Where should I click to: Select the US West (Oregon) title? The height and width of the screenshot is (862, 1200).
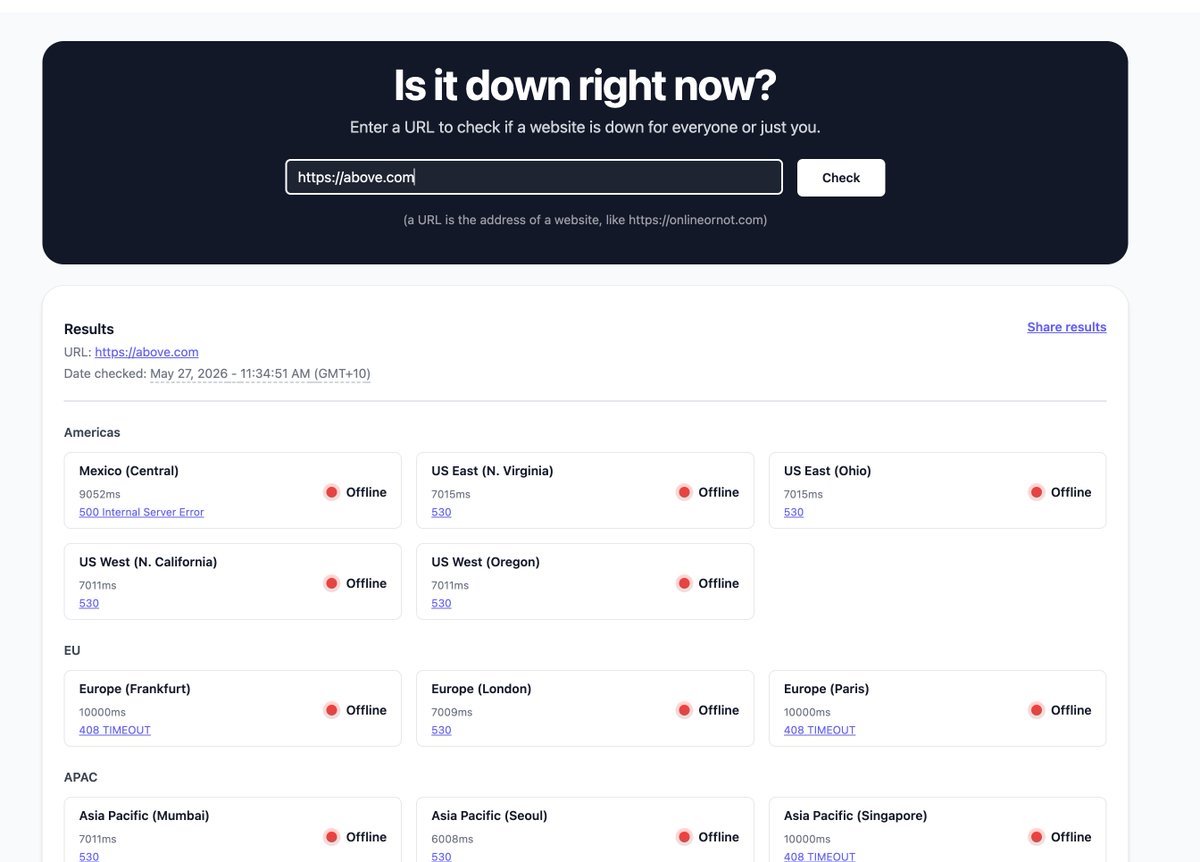(x=485, y=562)
